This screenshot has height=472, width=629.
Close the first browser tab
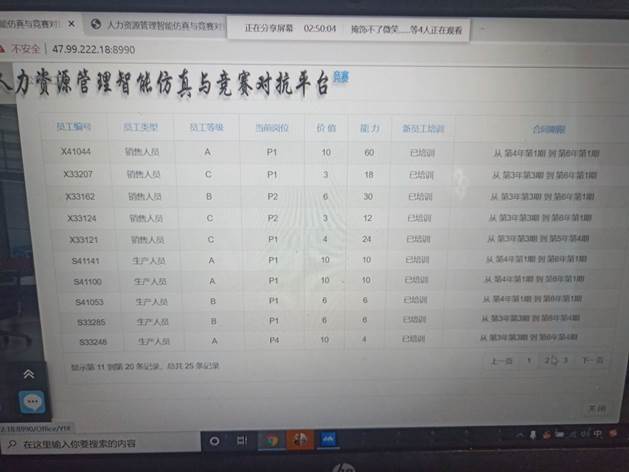tap(71, 23)
